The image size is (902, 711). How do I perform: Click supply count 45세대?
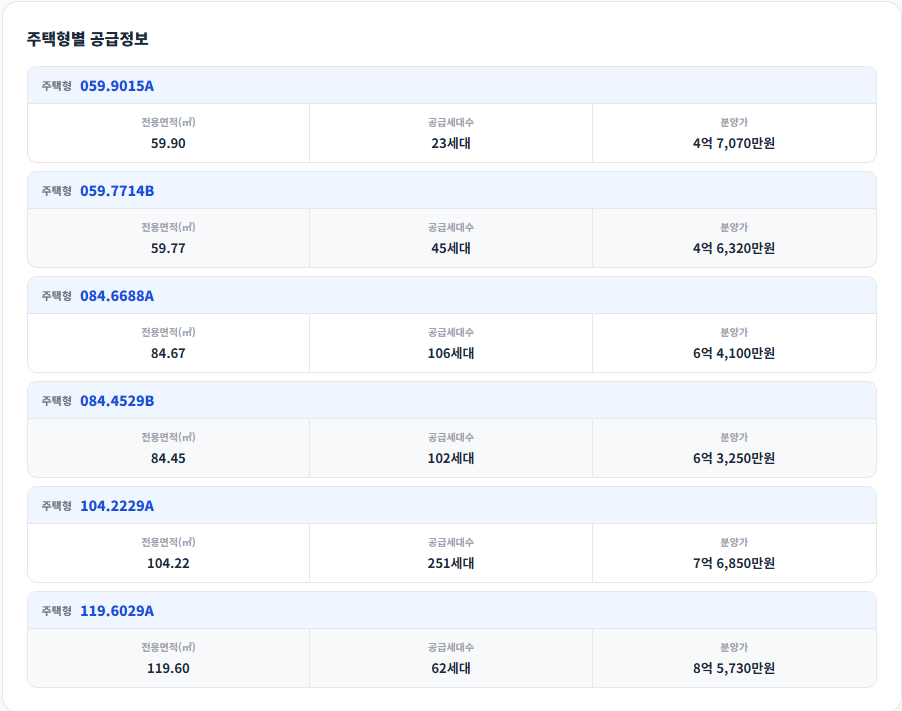click(451, 249)
